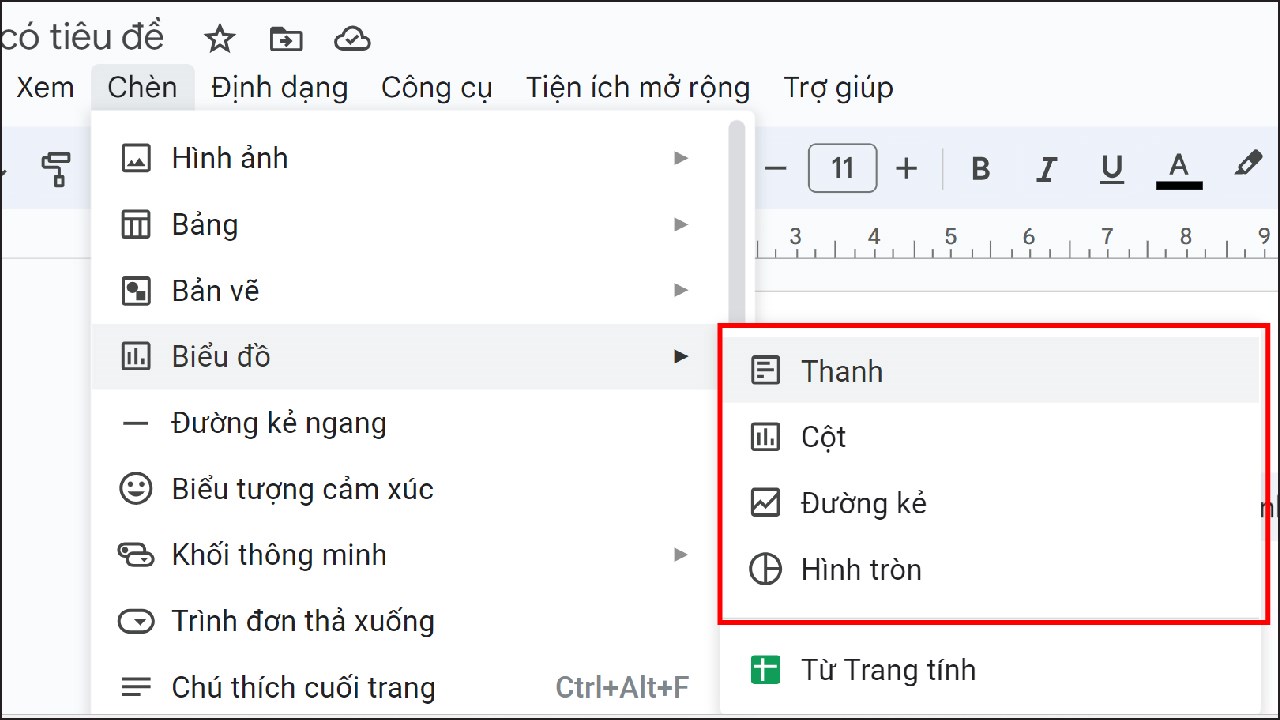Open the text color picker
The image size is (1280, 720).
(x=1179, y=169)
